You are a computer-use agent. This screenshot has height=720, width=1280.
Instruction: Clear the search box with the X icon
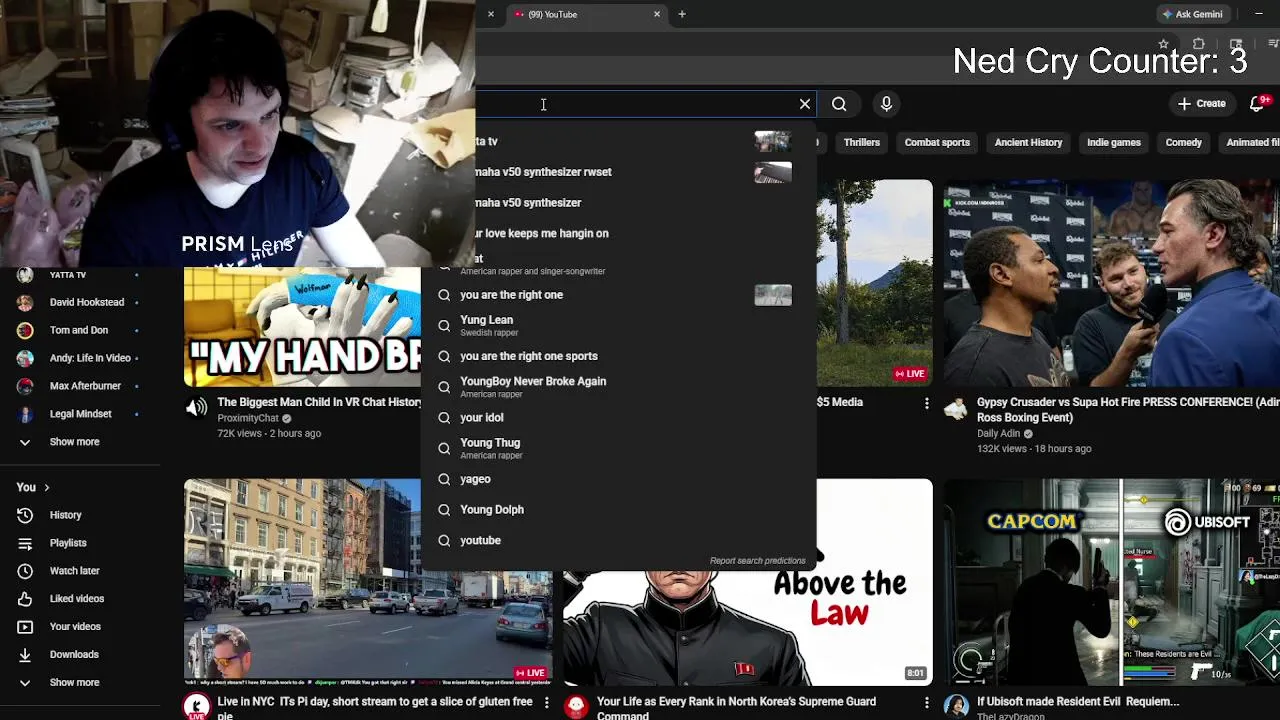click(x=805, y=104)
